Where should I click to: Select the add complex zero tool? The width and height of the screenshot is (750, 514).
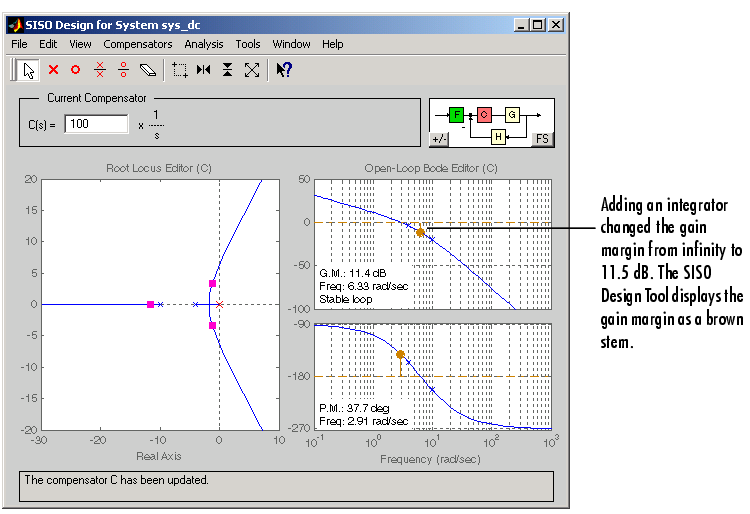click(x=123, y=70)
